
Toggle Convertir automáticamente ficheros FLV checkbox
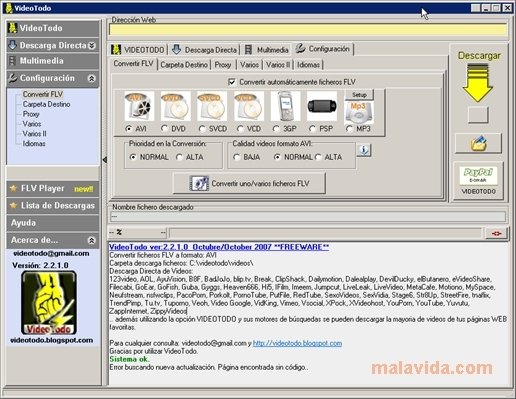[232, 82]
